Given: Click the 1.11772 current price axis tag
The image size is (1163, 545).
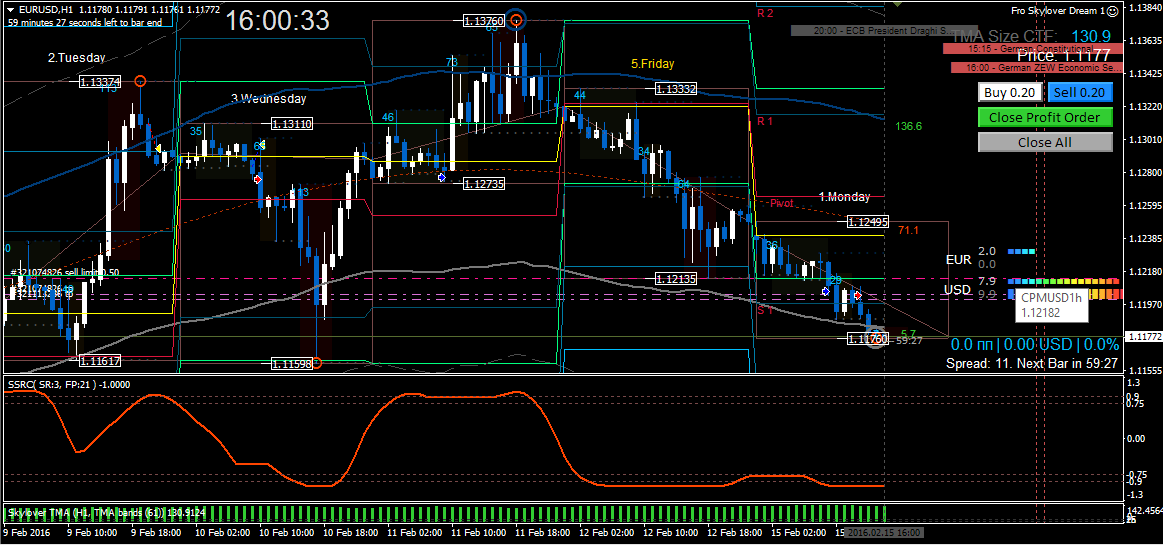Looking at the screenshot, I should pyautogui.click(x=1143, y=337).
